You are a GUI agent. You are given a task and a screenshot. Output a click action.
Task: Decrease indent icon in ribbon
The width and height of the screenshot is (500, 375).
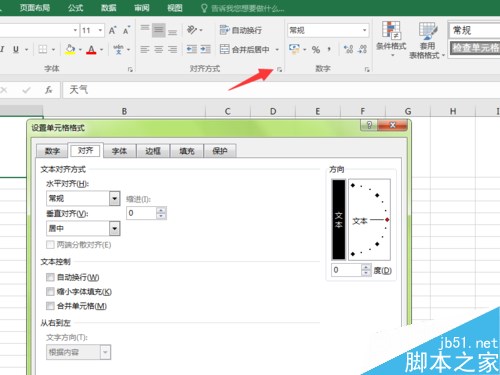[x=192, y=49]
